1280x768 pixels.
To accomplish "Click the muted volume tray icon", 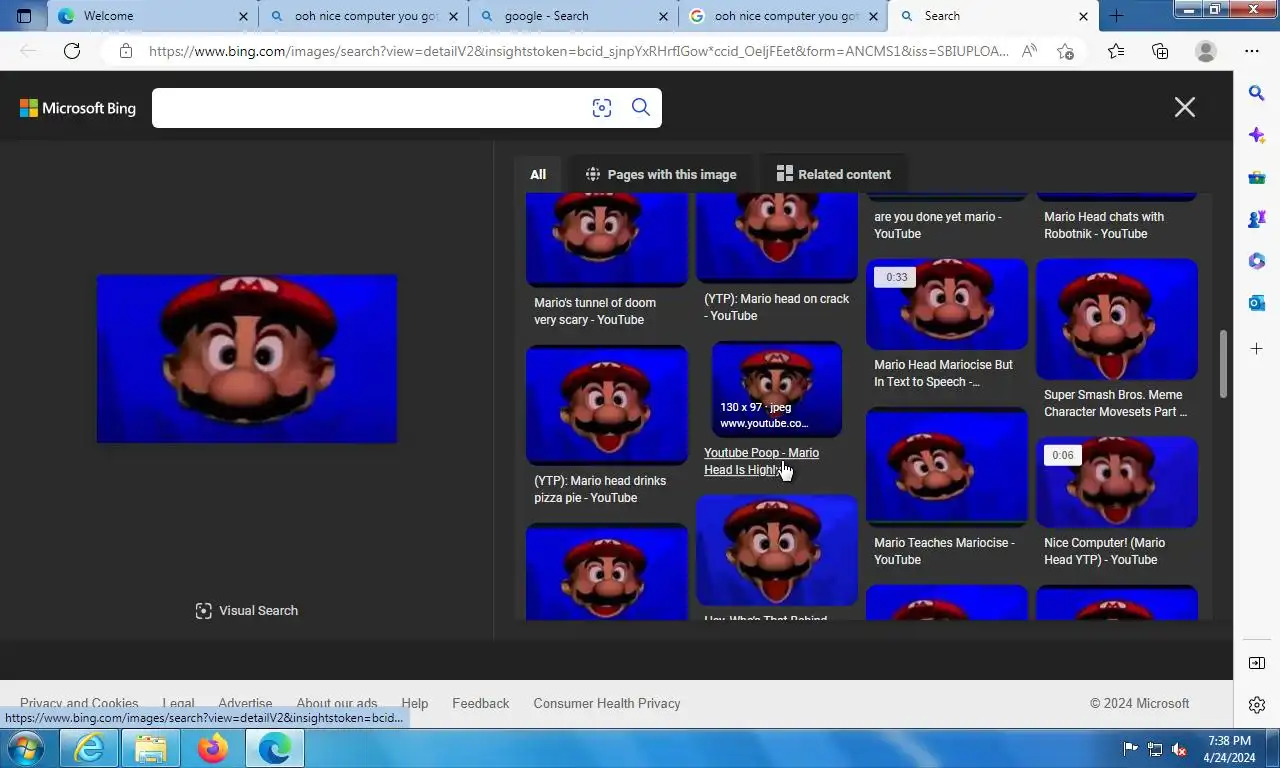I will click(1179, 748).
